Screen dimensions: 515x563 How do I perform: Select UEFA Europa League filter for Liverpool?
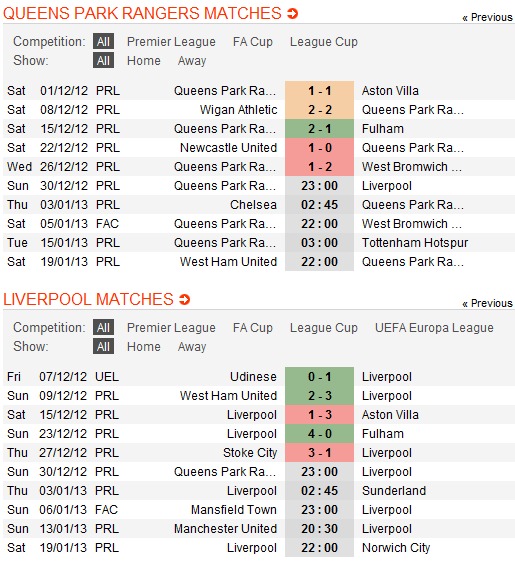[434, 327]
